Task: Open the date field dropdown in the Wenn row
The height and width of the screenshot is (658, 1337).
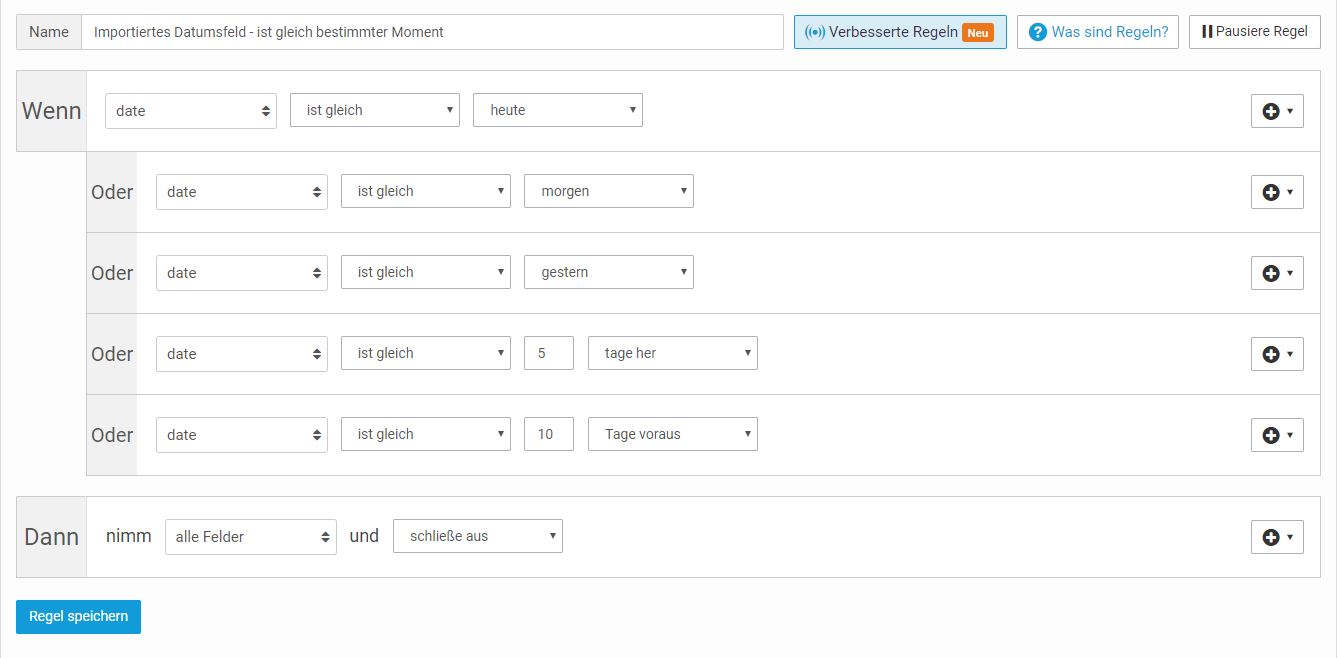Action: (191, 111)
